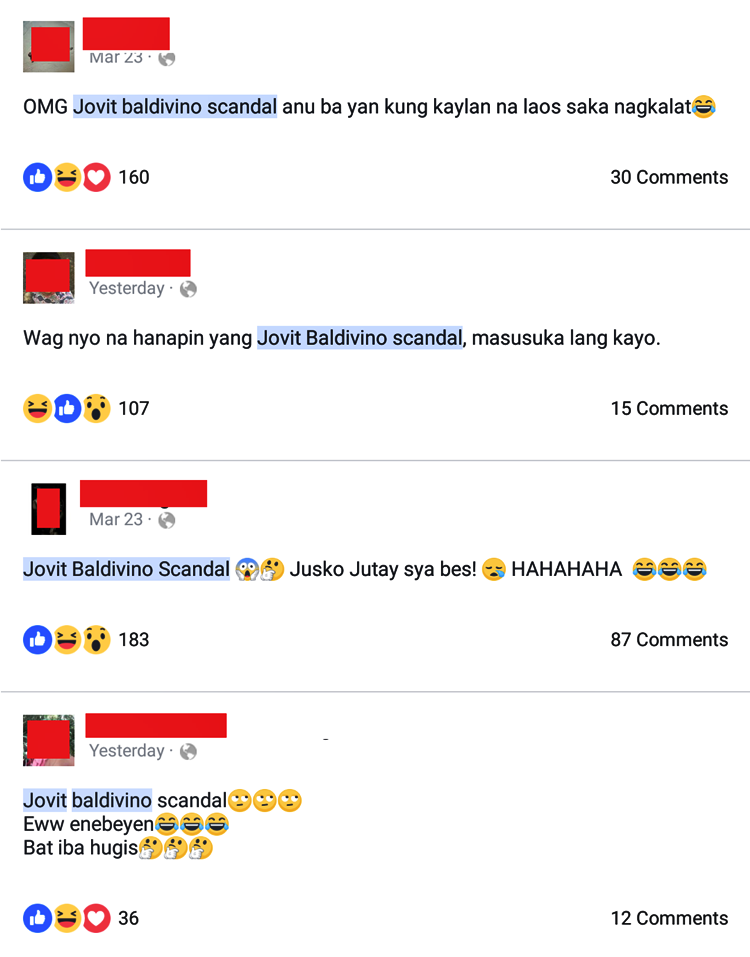This screenshot has width=750, height=957.
Task: Click the Wow reaction icon beside 107
Action: tap(96, 408)
